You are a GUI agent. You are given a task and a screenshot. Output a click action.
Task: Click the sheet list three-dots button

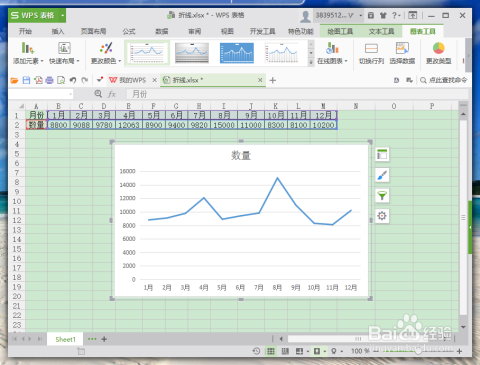coord(92,339)
